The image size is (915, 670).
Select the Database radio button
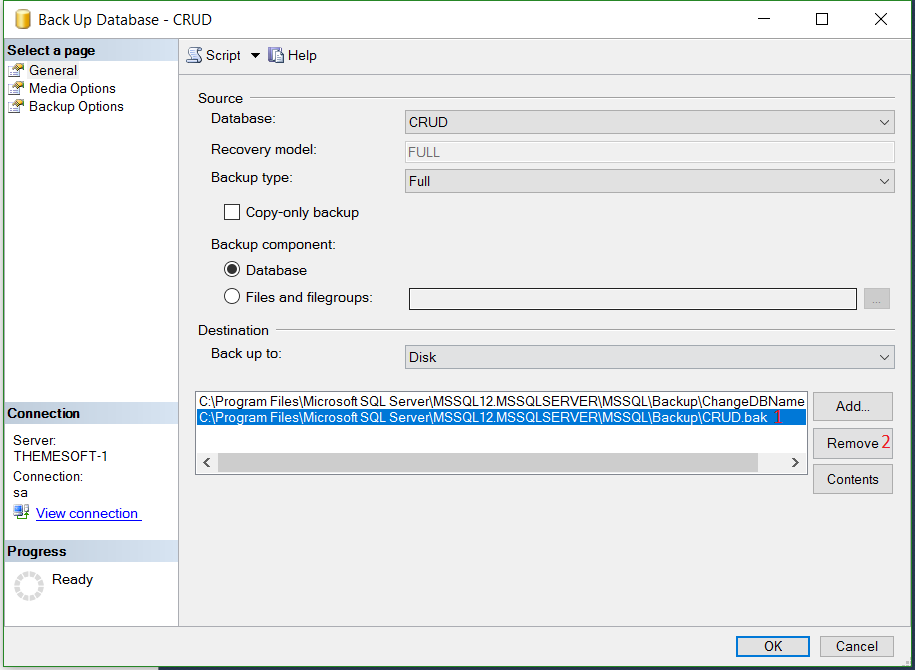tap(232, 270)
